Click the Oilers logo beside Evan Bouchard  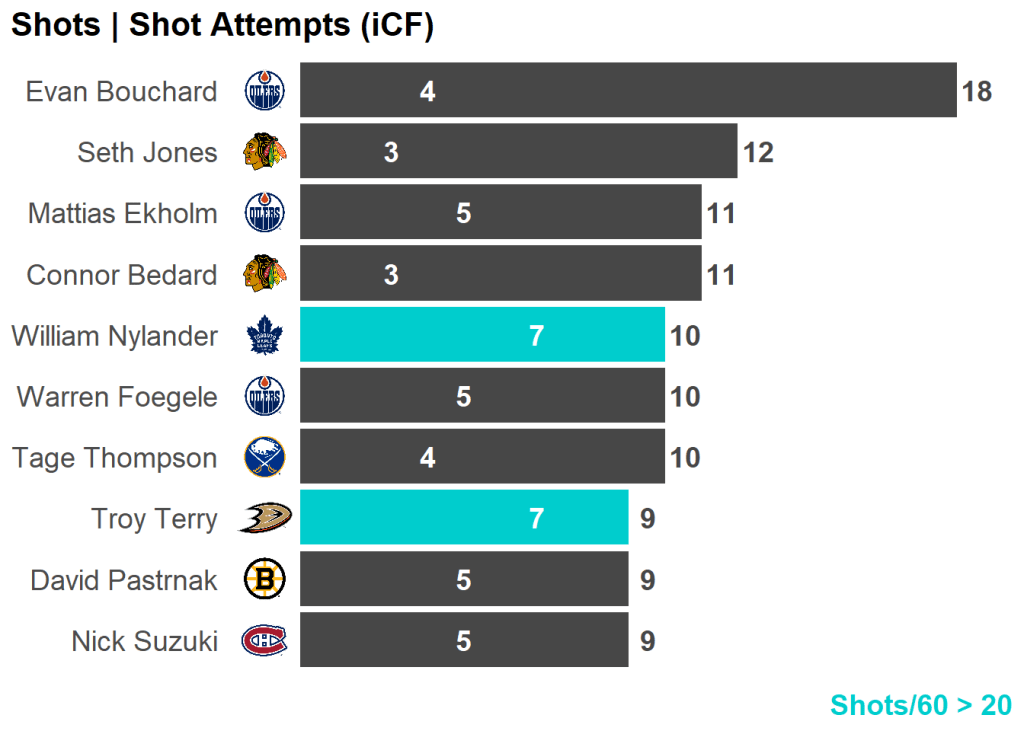click(x=265, y=91)
